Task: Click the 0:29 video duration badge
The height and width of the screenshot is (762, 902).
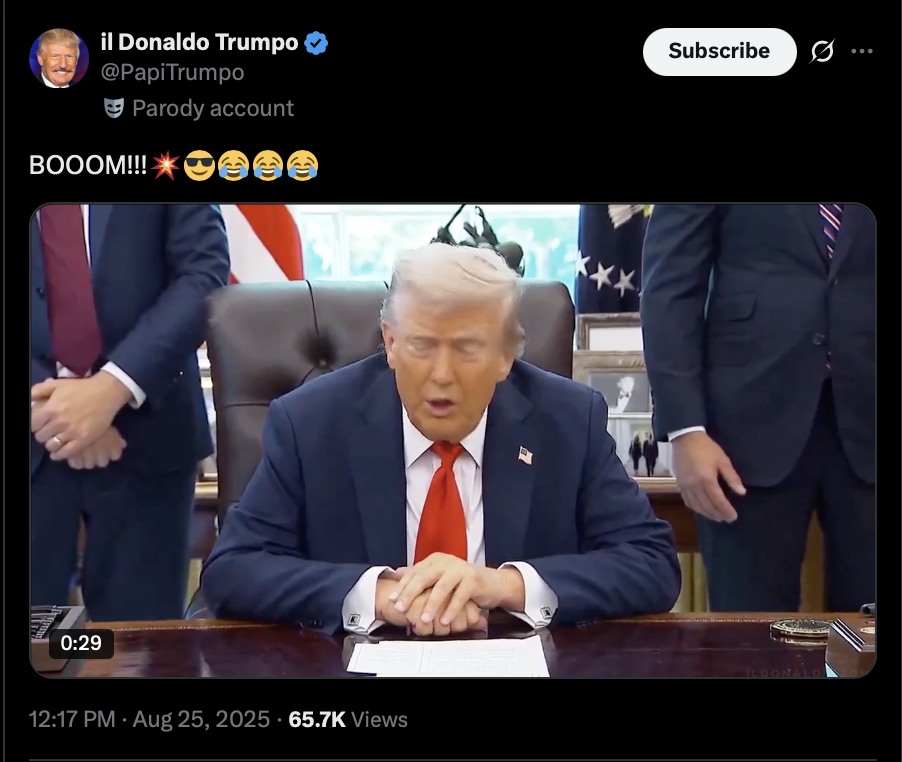Action: (81, 643)
